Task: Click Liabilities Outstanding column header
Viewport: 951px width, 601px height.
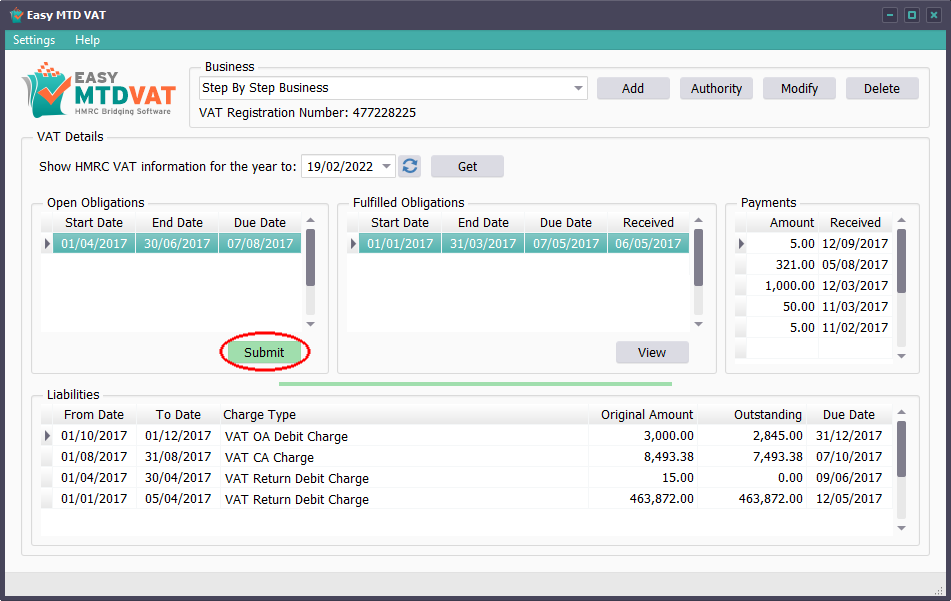Action: (x=752, y=415)
